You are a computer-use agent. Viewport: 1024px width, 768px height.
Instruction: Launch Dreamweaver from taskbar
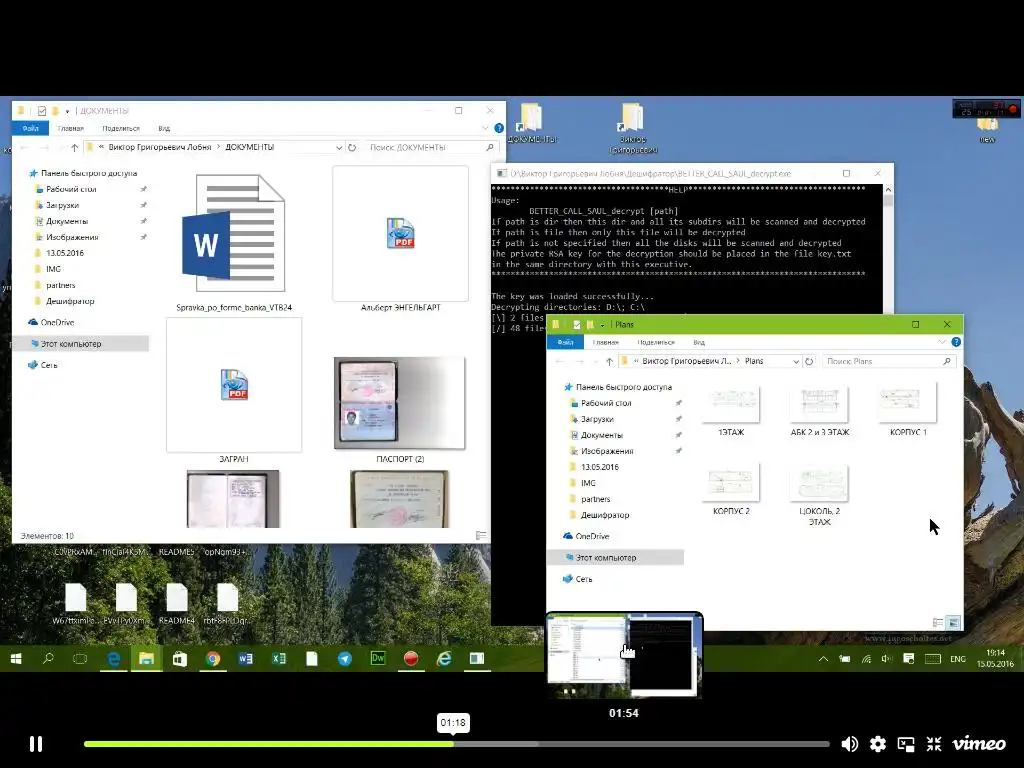378,659
